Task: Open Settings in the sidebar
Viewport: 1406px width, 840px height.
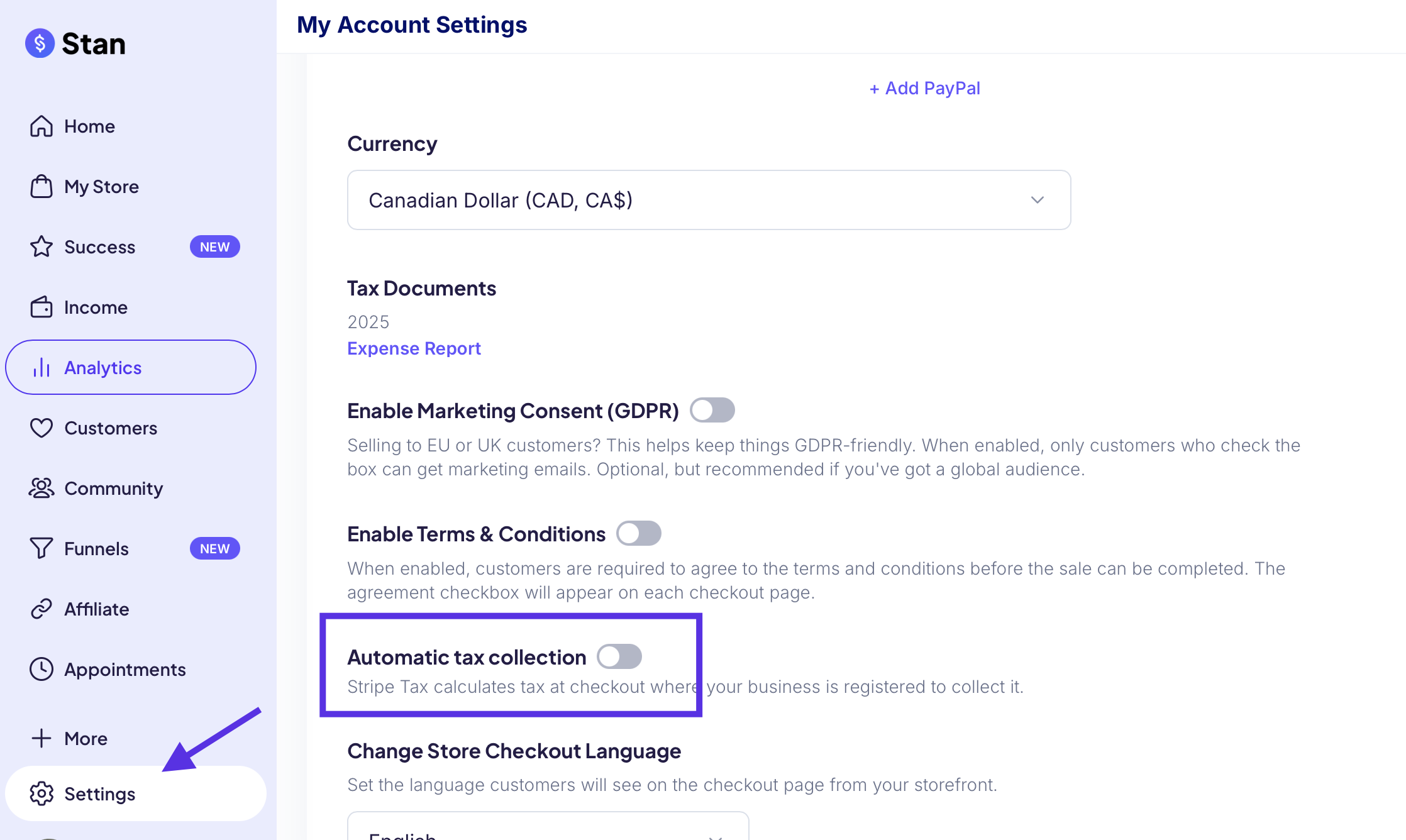Action: click(136, 793)
